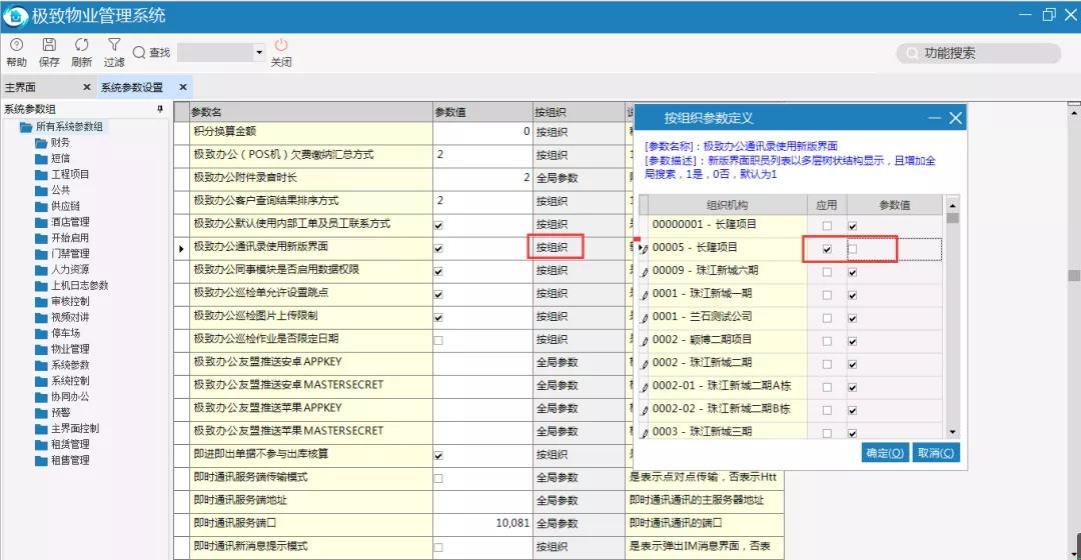The image size is (1081, 560).
Task: Toggle 参数值 checkbox for 00005 - 长隆项目
Action: pyautogui.click(x=853, y=249)
